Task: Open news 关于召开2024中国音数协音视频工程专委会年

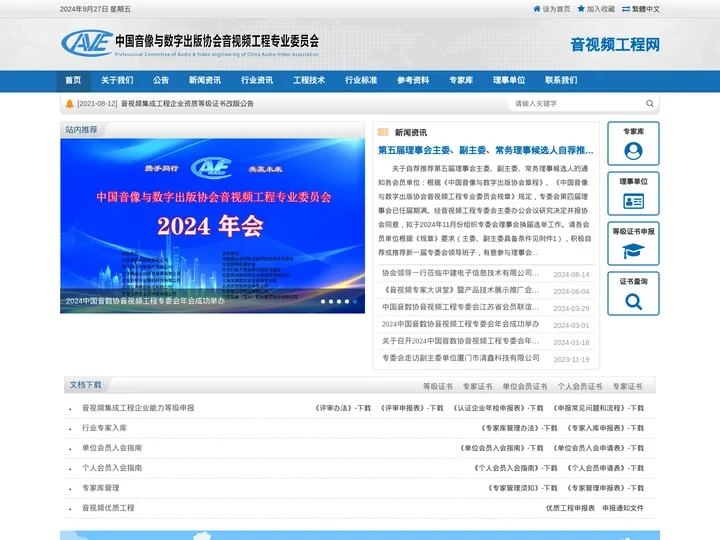Action: pyautogui.click(x=461, y=341)
